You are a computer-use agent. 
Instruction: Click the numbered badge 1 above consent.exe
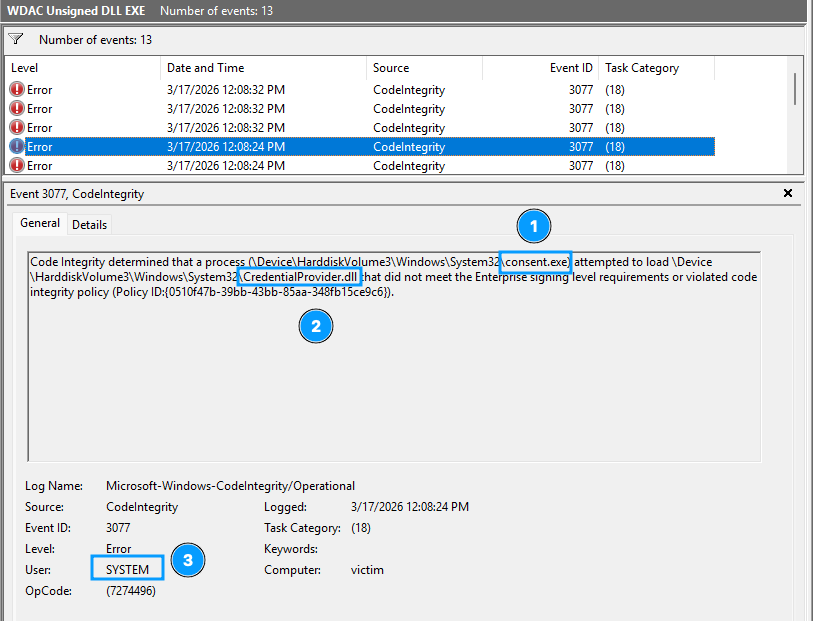pos(534,226)
